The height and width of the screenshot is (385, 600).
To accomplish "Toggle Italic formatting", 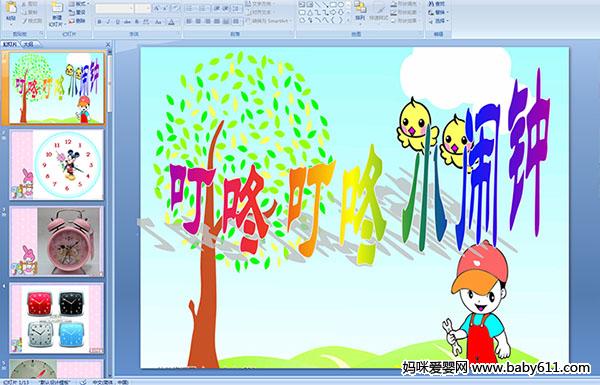I will [108, 22].
